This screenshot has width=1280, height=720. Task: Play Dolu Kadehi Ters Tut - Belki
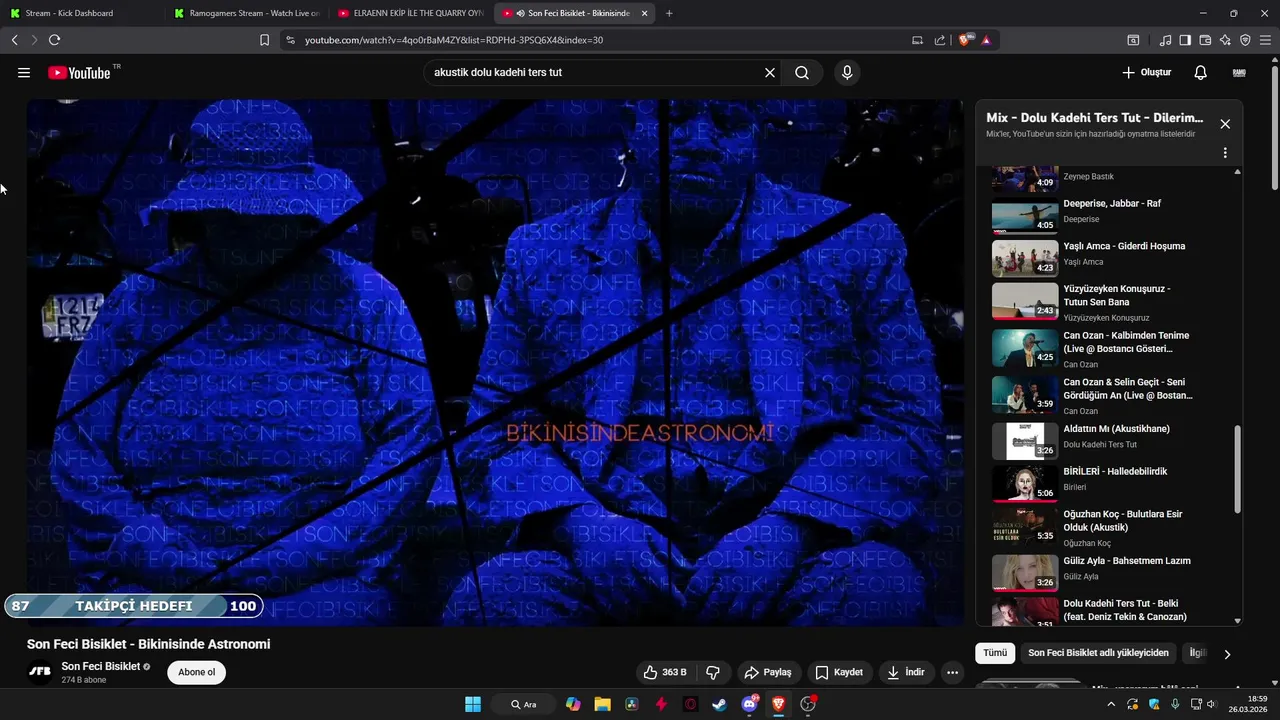tap(1108, 611)
